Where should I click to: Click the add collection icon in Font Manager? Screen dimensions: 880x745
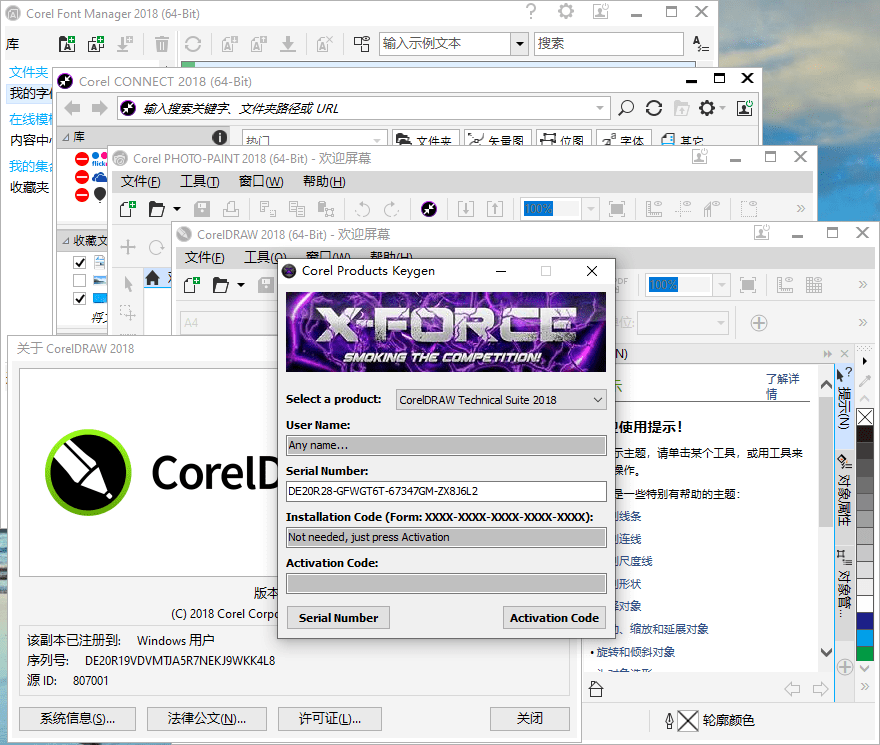click(x=96, y=44)
